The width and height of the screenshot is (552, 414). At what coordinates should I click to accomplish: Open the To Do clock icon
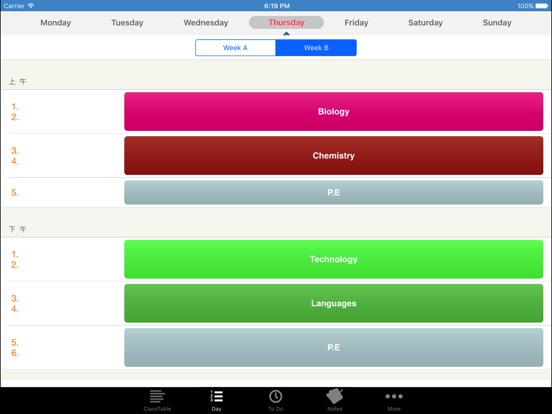276,396
